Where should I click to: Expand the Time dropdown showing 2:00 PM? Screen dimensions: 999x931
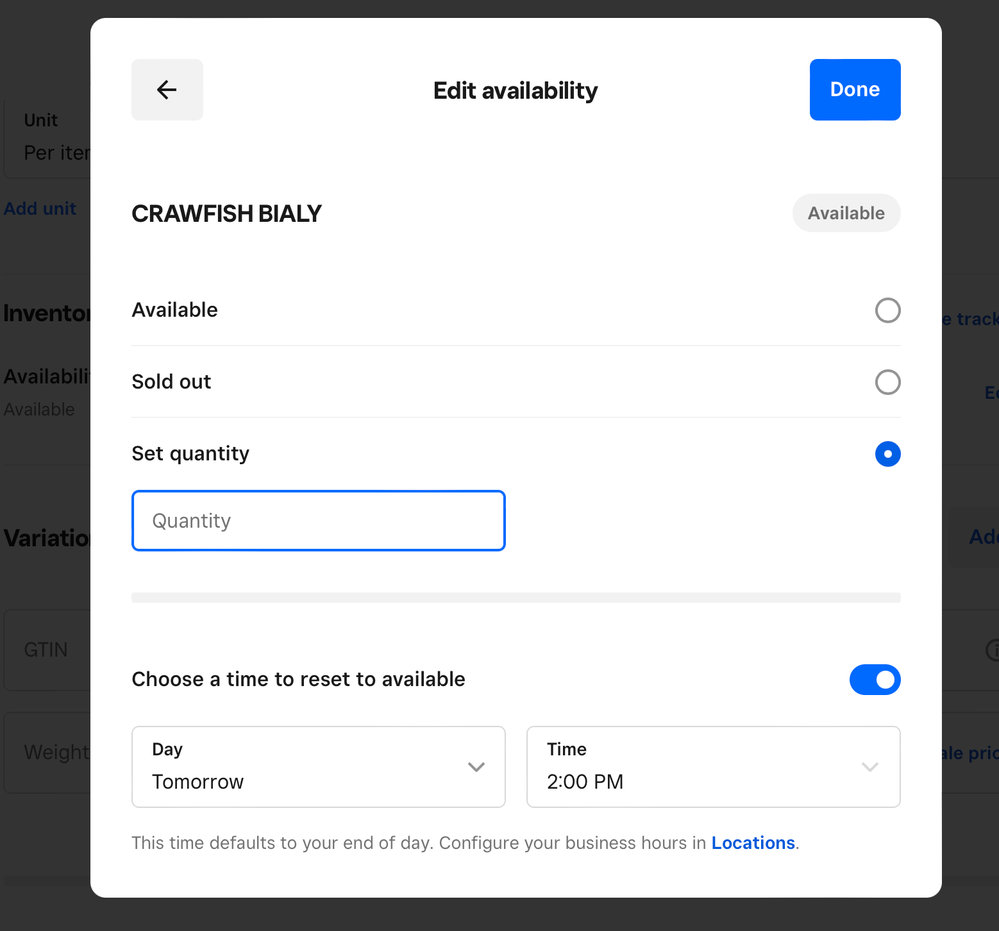[x=713, y=767]
